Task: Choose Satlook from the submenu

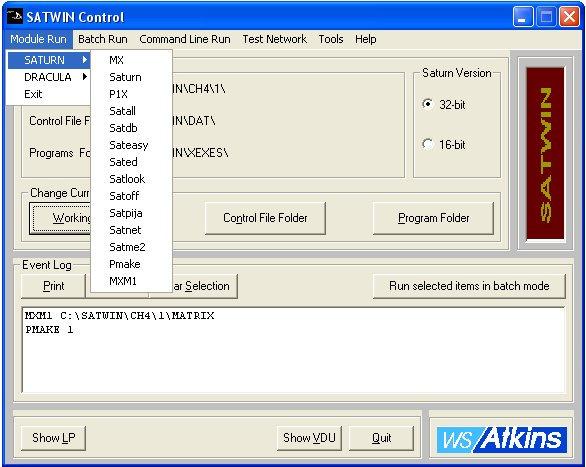Action: (x=131, y=179)
